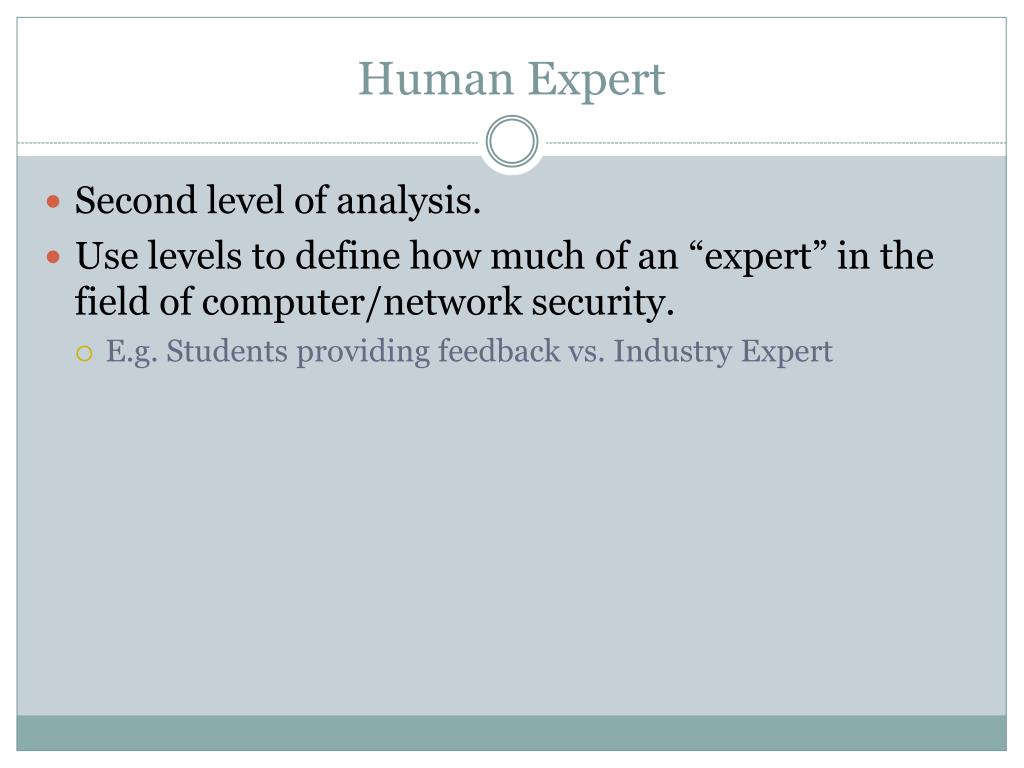1024x768 pixels.
Task: Click the word "Human" in the title
Action: (x=436, y=78)
